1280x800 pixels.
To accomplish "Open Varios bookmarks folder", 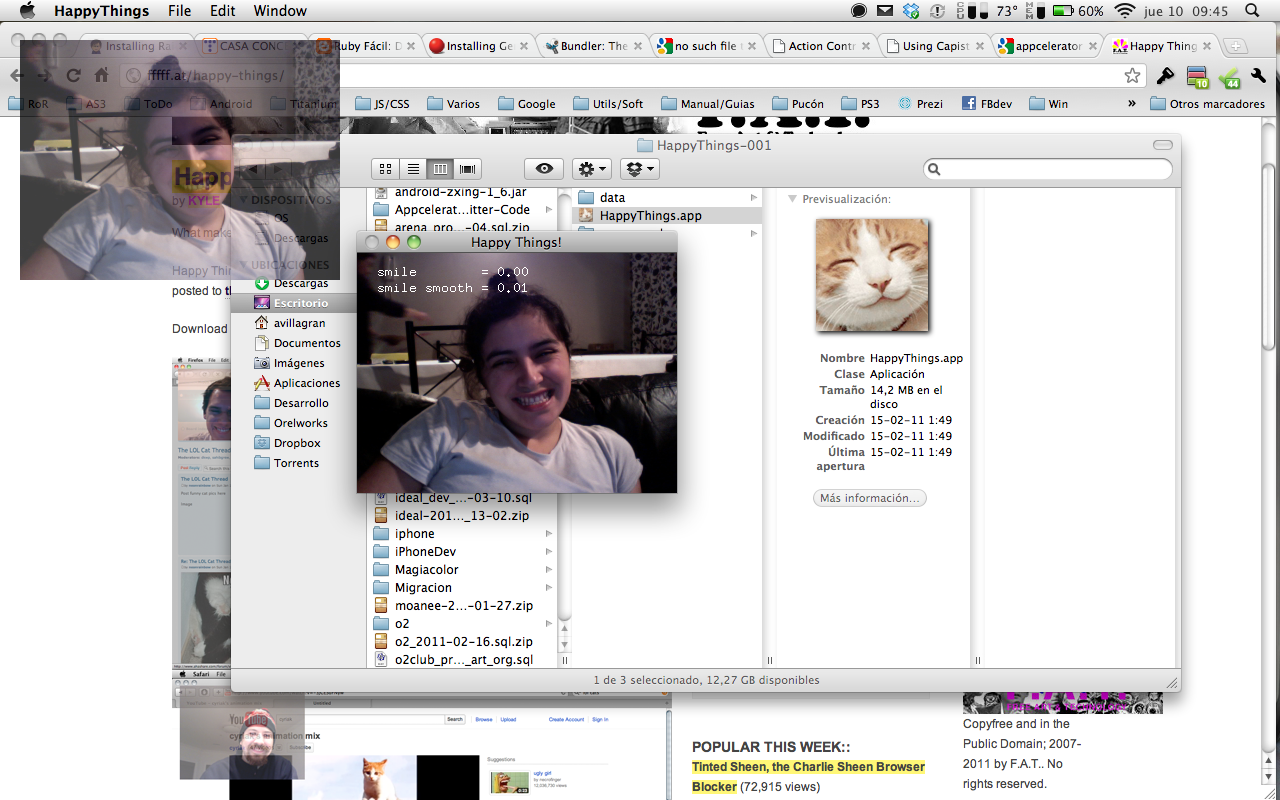I will pyautogui.click(x=453, y=104).
